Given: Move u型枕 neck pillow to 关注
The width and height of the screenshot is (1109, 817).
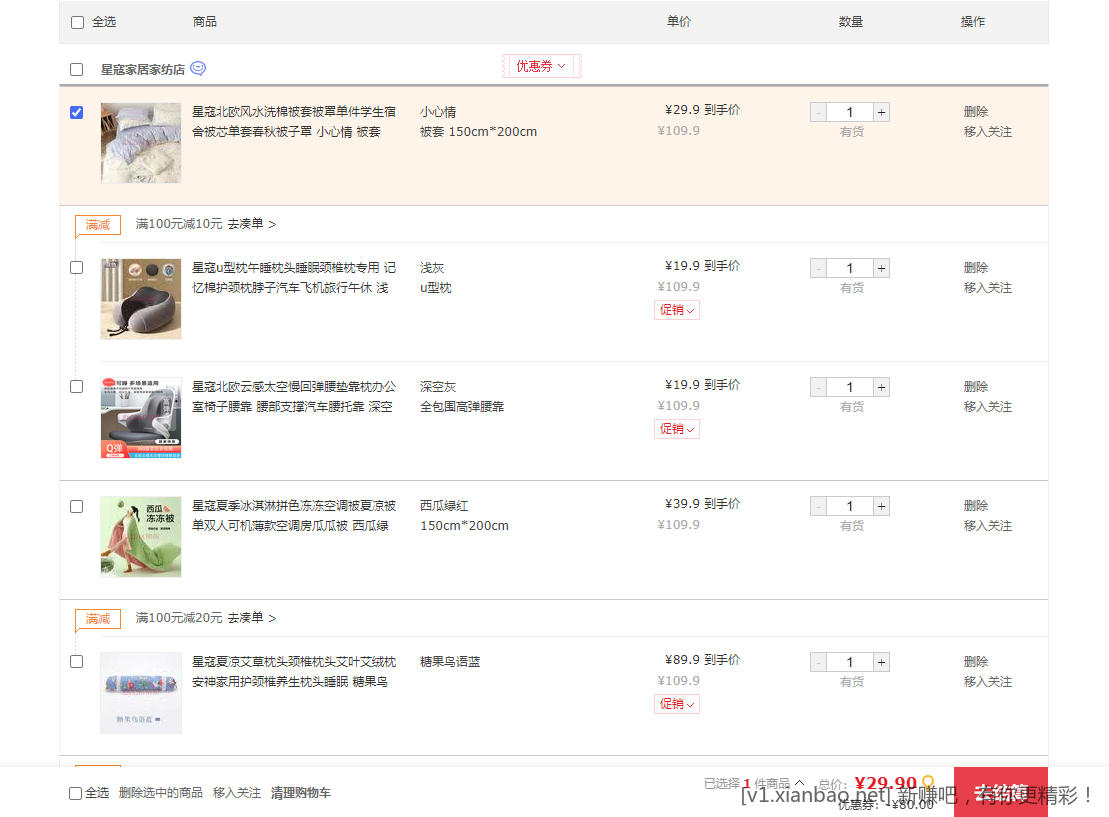Looking at the screenshot, I should (x=987, y=287).
